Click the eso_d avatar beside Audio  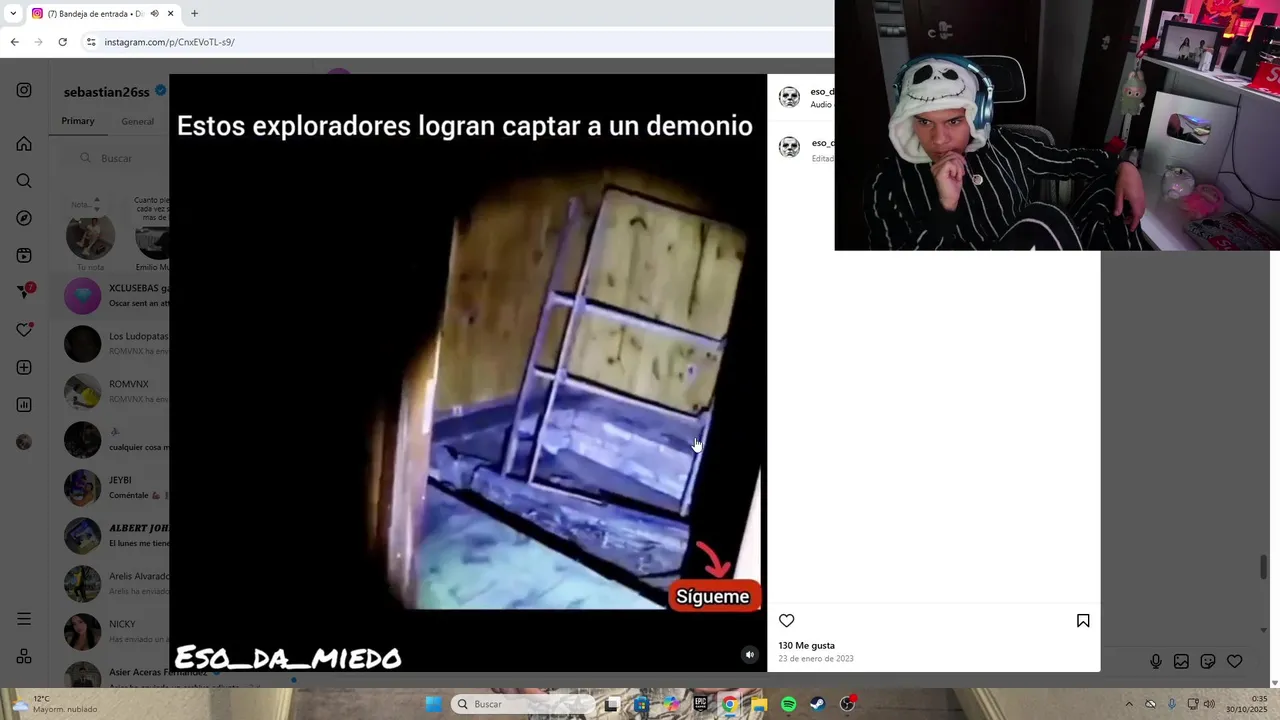click(789, 97)
